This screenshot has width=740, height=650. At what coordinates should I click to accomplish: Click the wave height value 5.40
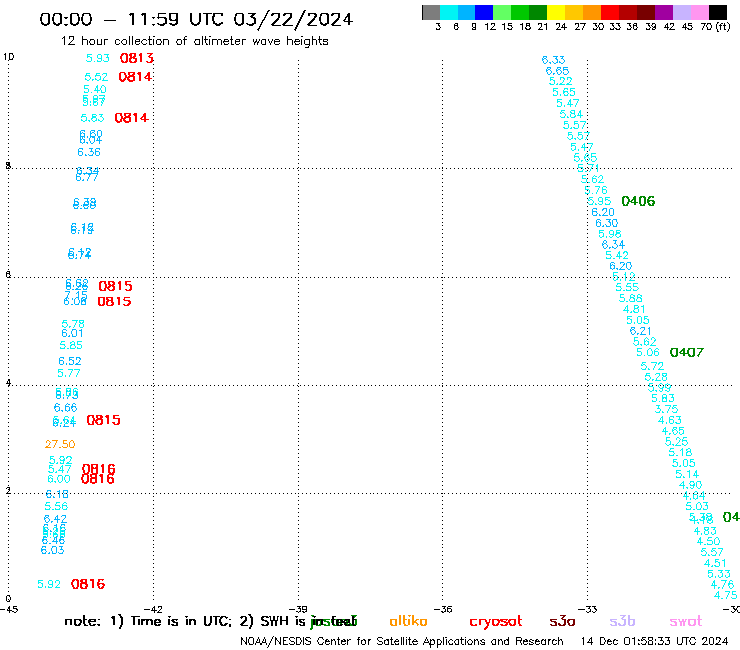tap(95, 89)
